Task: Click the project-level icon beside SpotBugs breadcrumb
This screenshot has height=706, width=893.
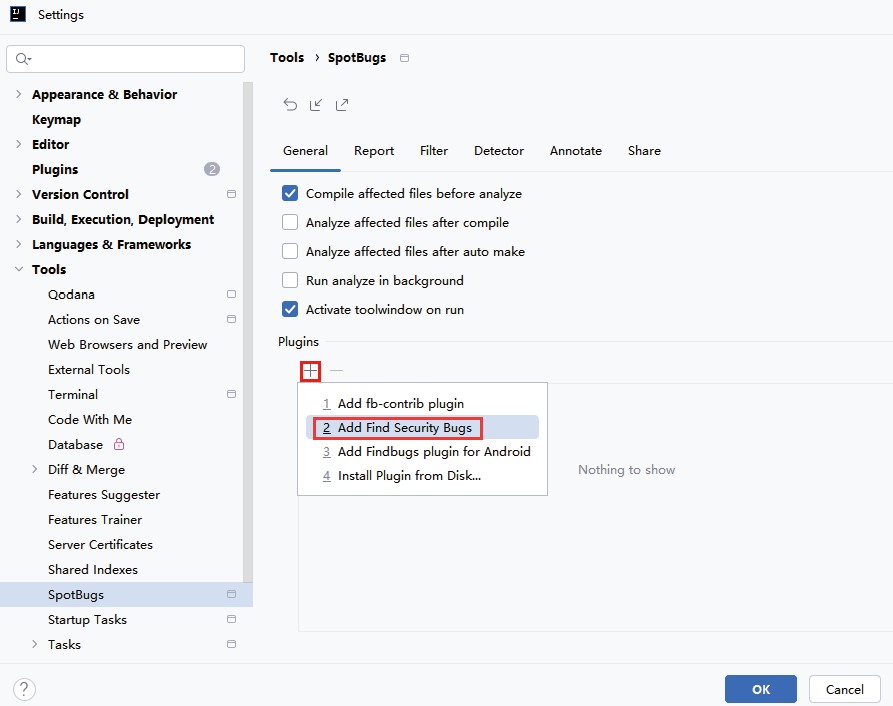Action: [404, 58]
